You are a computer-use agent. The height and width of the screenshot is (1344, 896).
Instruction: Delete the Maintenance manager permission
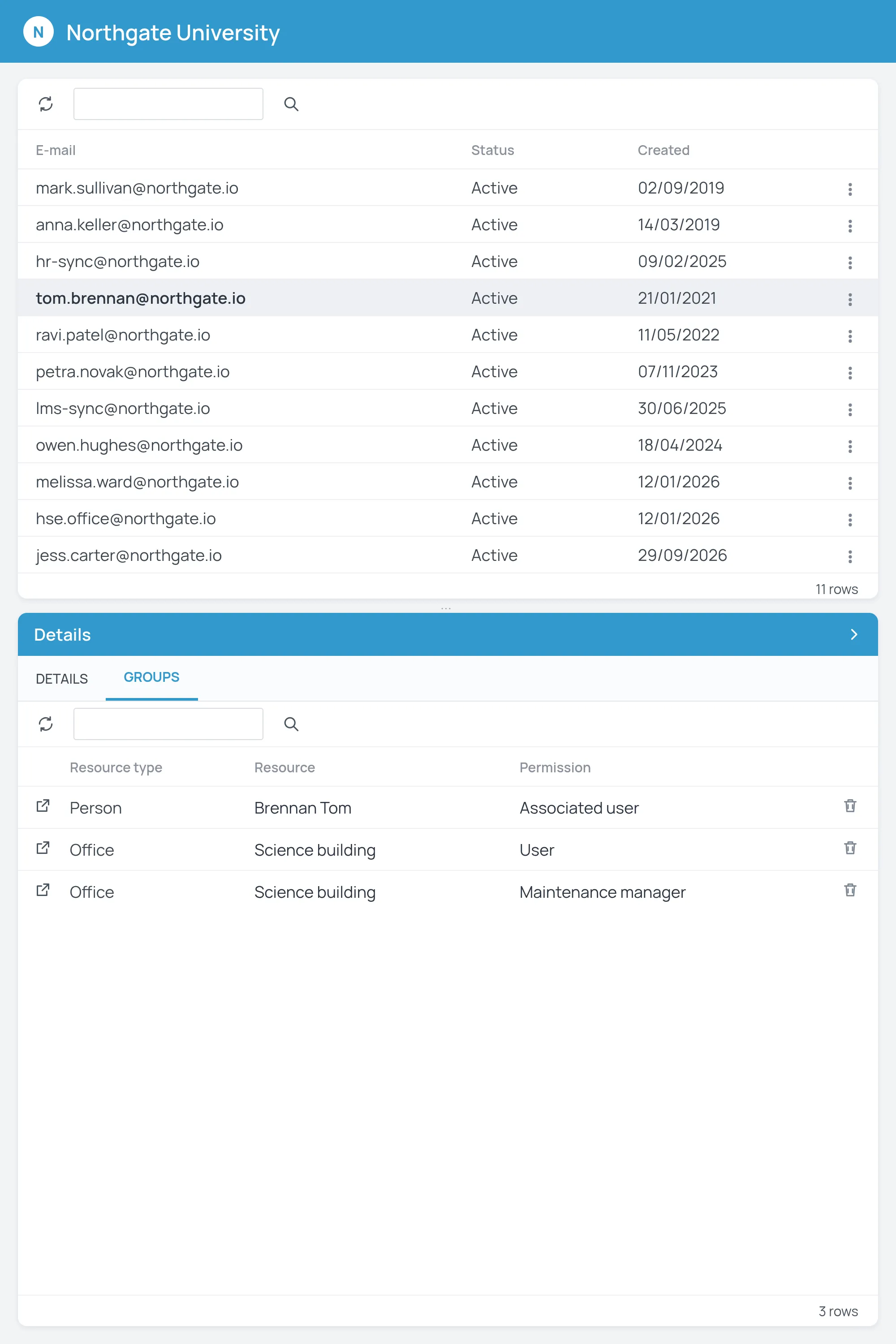(850, 890)
